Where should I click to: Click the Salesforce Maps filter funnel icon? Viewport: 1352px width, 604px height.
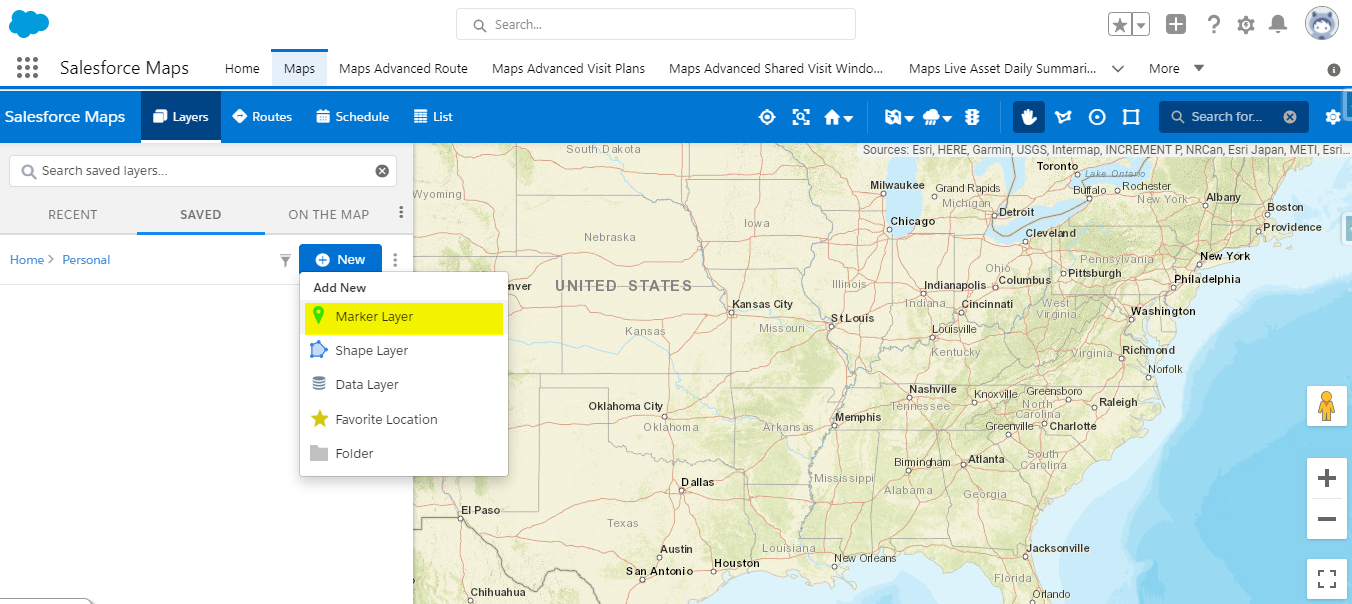click(x=286, y=259)
